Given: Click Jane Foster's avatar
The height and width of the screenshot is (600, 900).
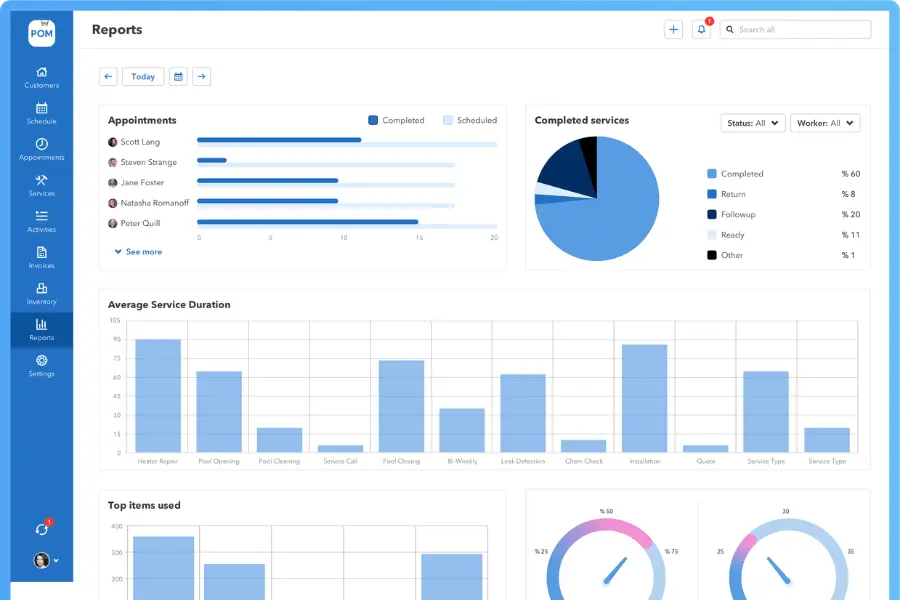Looking at the screenshot, I should [112, 183].
